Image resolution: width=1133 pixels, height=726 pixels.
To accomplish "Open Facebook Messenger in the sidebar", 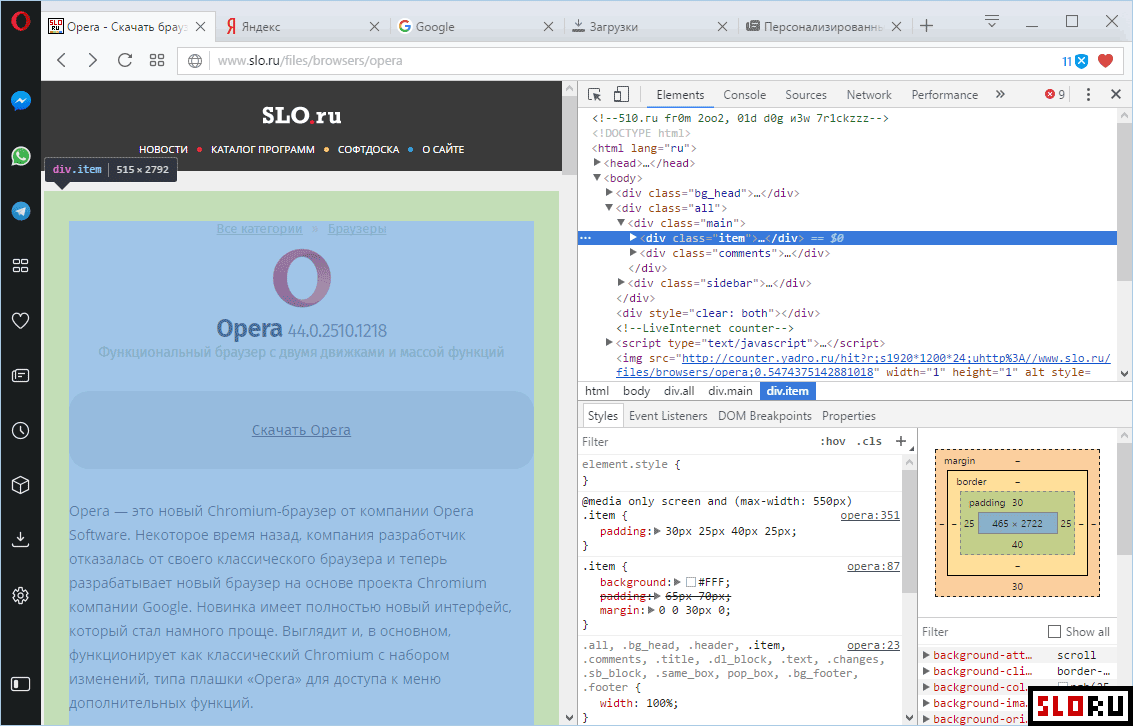I will (x=20, y=100).
